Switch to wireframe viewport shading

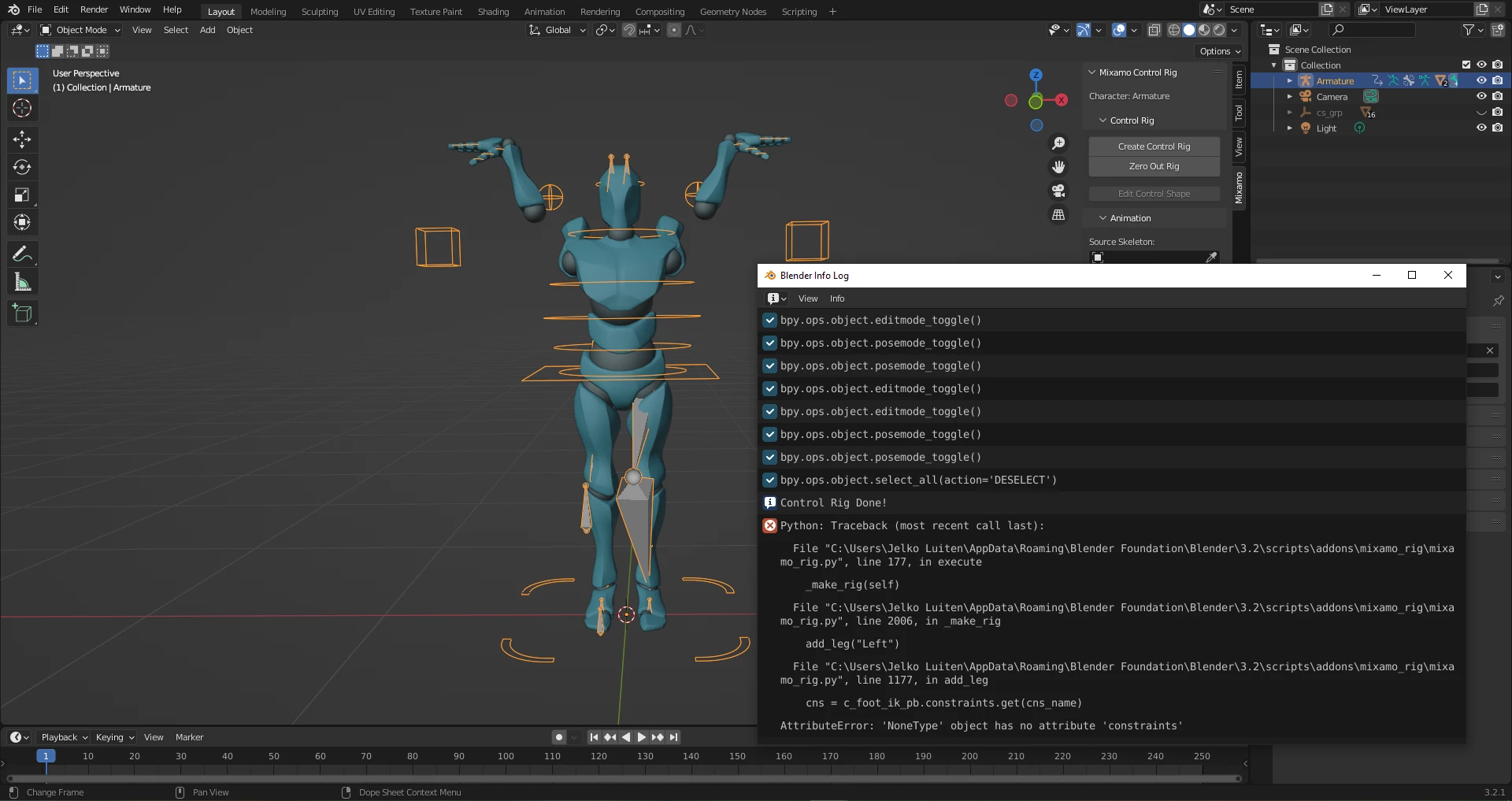coord(1174,30)
